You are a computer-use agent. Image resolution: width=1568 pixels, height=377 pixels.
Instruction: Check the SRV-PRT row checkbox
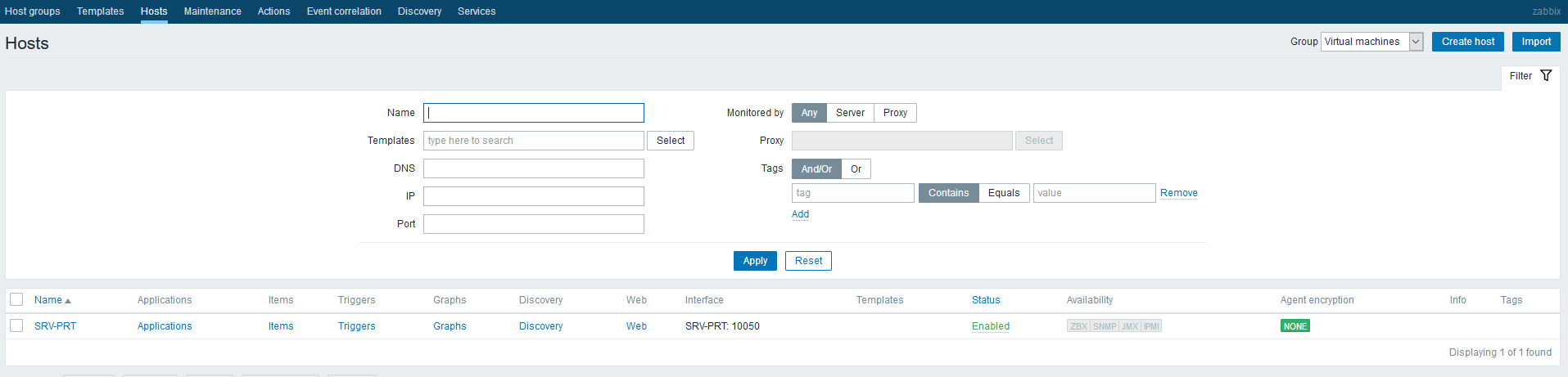click(16, 325)
